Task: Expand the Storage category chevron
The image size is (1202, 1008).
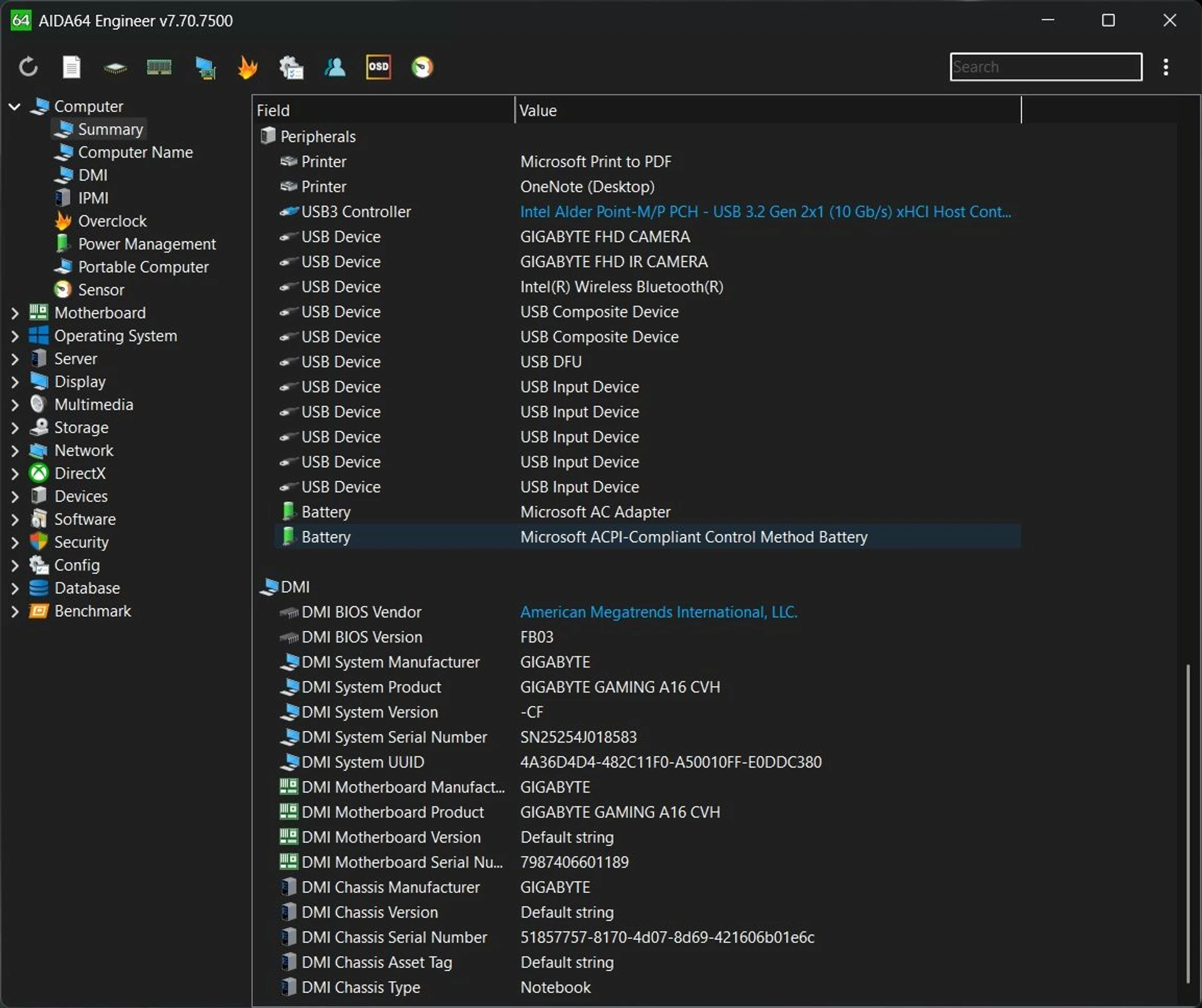Action: [x=14, y=428]
